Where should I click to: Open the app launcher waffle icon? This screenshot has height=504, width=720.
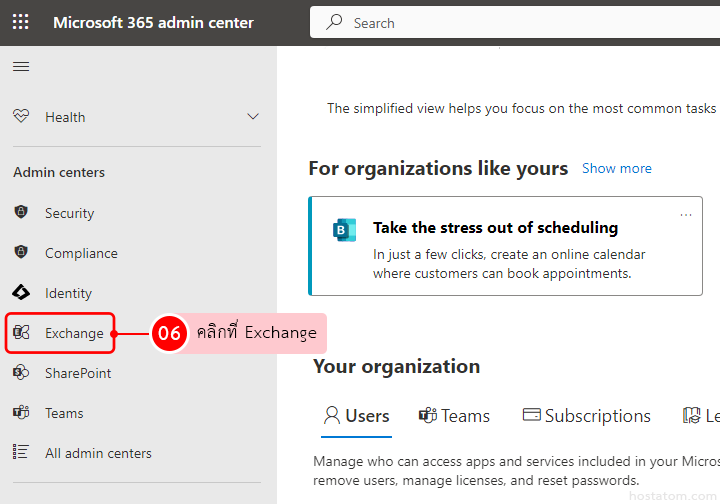point(20,22)
